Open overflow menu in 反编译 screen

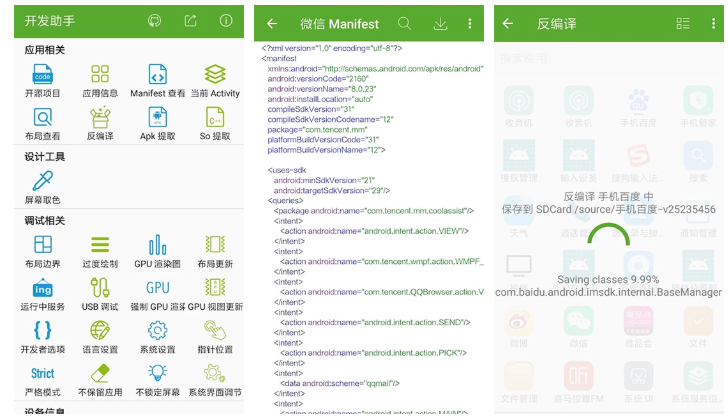point(714,24)
